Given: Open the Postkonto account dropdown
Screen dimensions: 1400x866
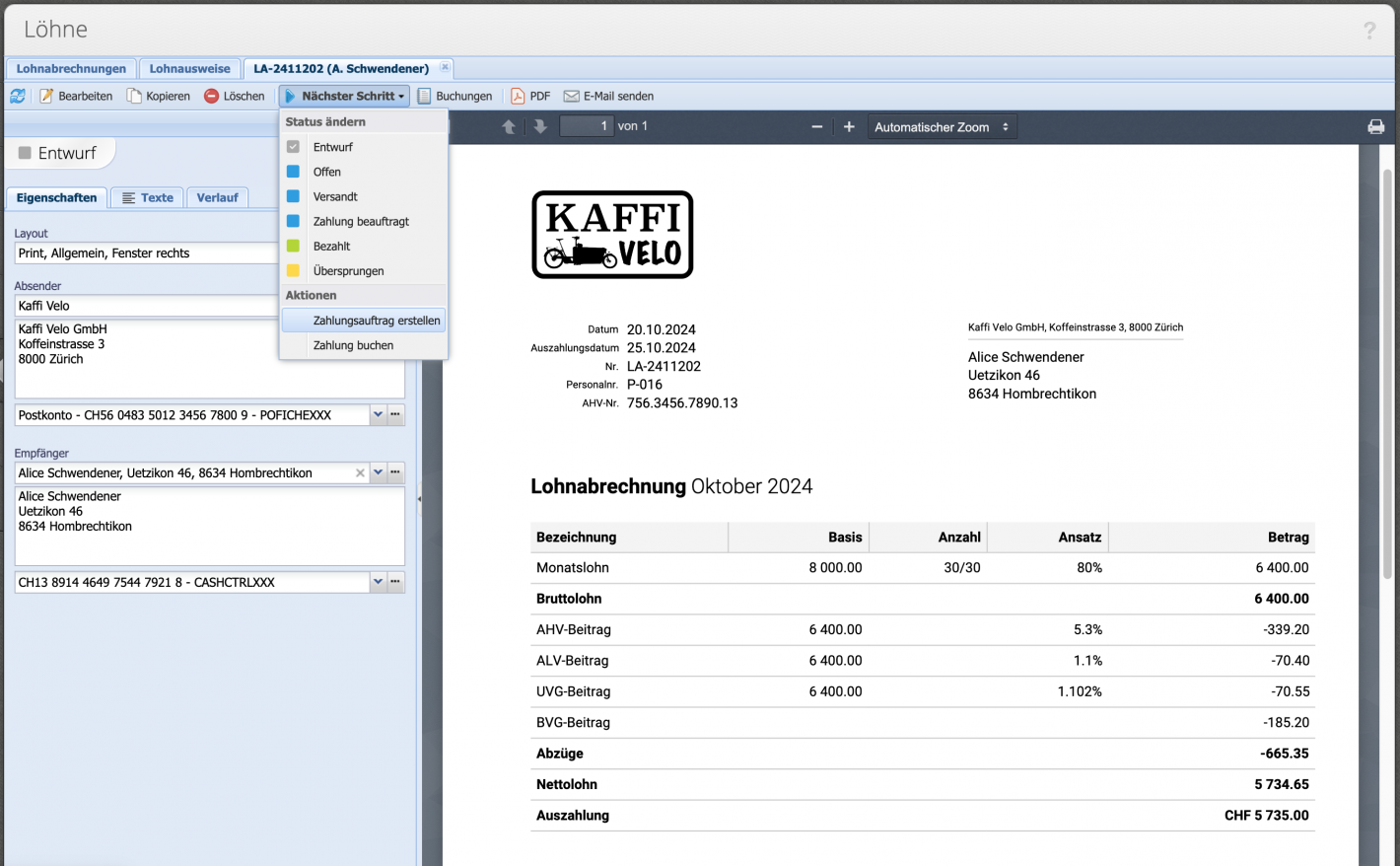Looking at the screenshot, I should click(378, 414).
